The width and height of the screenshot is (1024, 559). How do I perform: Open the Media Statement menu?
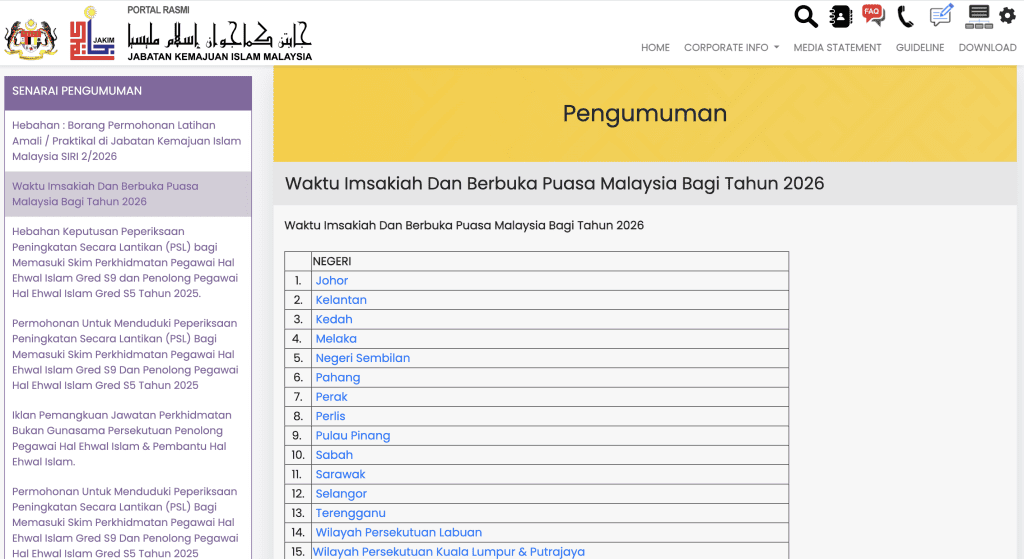[x=837, y=47]
